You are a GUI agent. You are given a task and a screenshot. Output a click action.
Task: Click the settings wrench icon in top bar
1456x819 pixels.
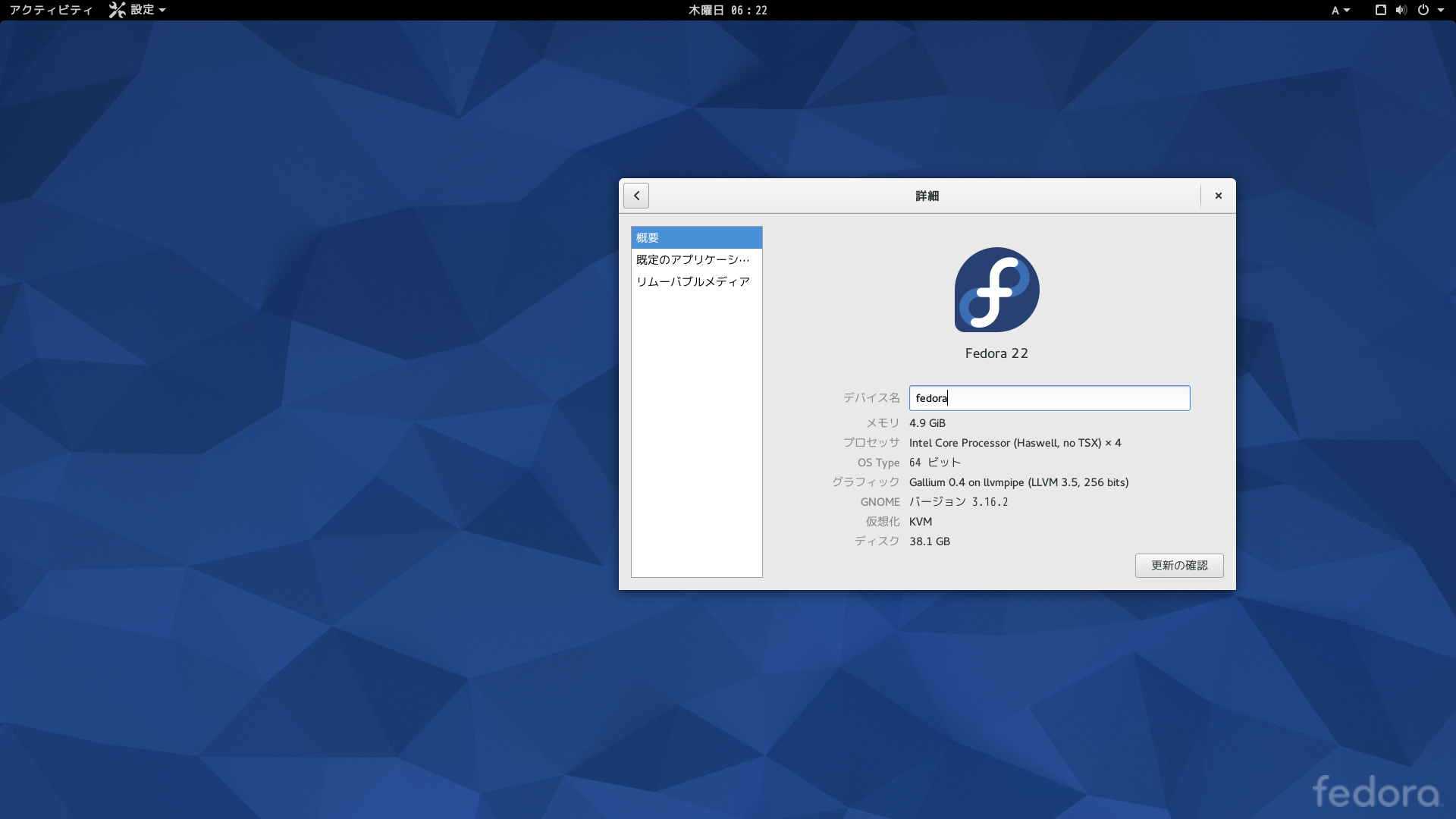click(117, 10)
